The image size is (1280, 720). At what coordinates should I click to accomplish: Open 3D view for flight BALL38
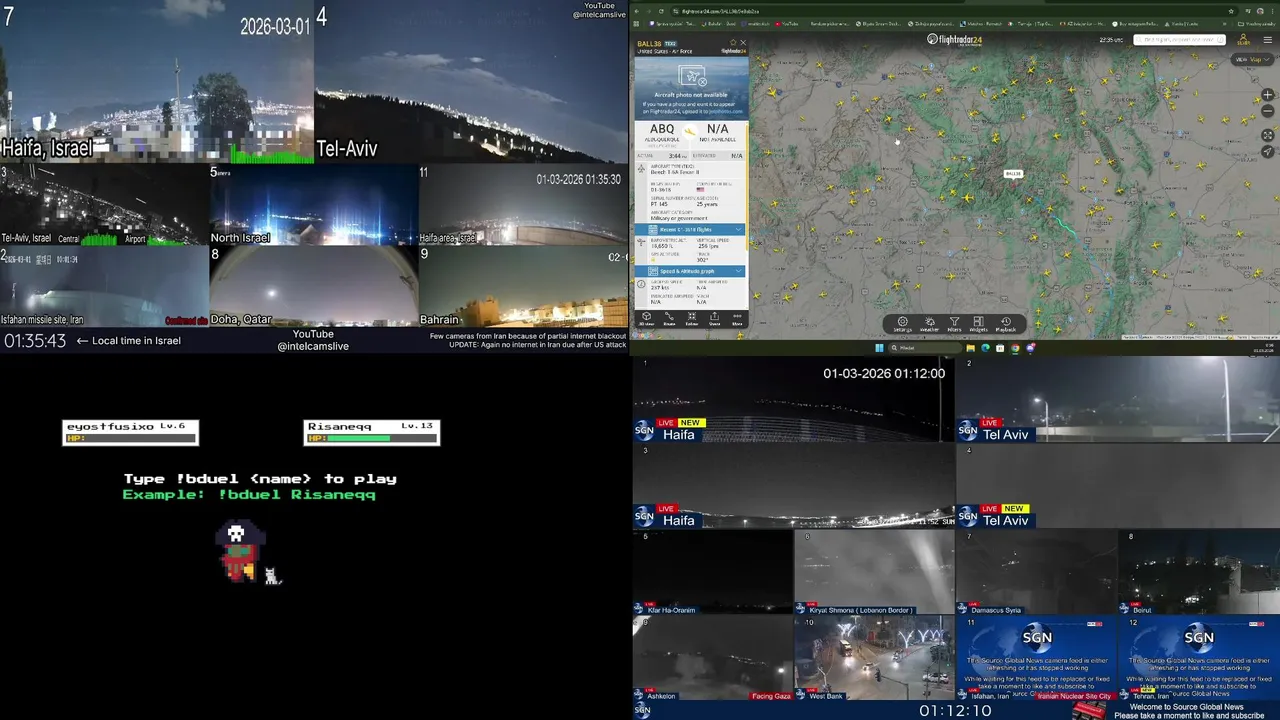(646, 319)
